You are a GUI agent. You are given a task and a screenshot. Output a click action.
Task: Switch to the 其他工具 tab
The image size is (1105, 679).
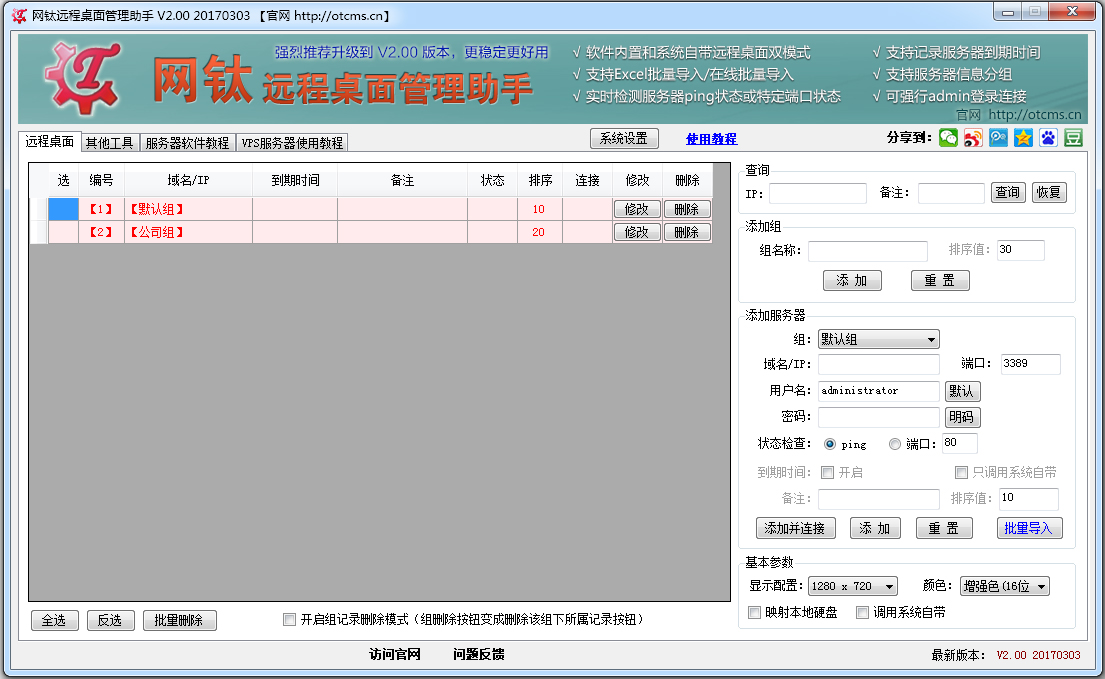(110, 142)
